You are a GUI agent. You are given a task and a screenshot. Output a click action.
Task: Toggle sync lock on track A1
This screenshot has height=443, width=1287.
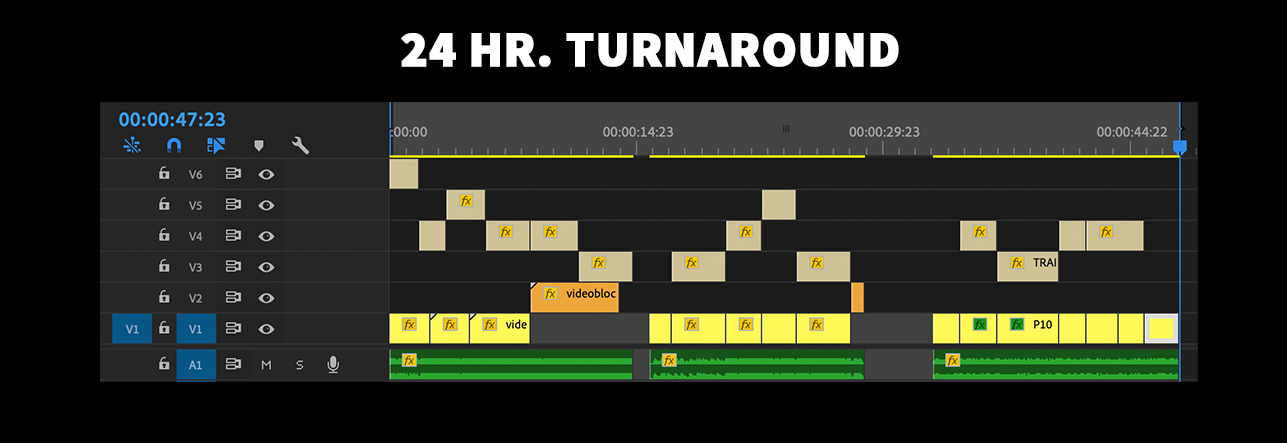click(233, 364)
